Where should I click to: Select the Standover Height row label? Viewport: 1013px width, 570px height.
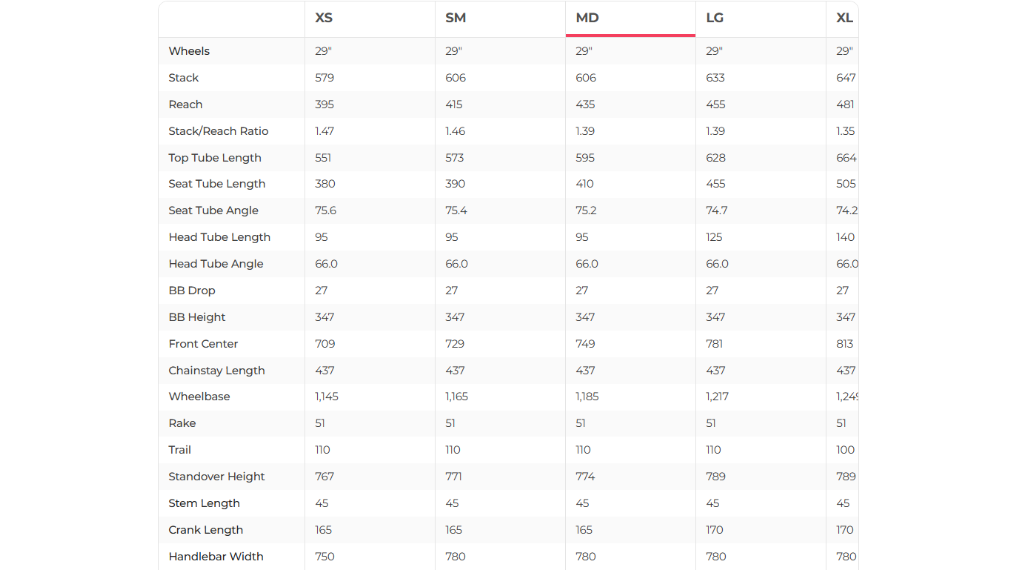tap(217, 477)
